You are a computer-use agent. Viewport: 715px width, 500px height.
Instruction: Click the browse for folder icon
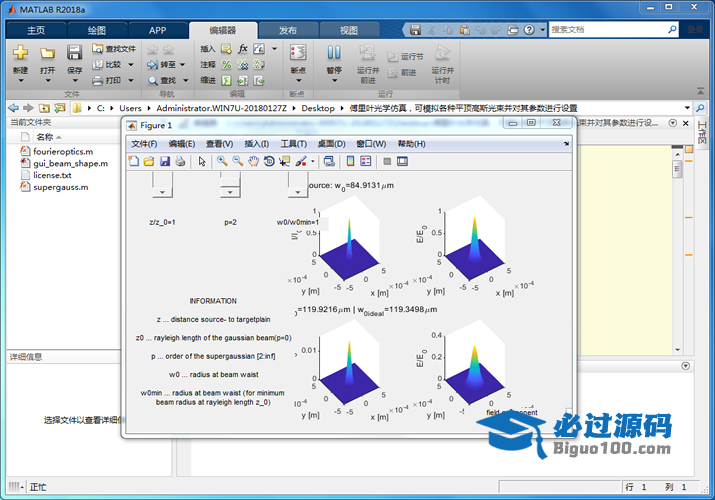(x=59, y=108)
